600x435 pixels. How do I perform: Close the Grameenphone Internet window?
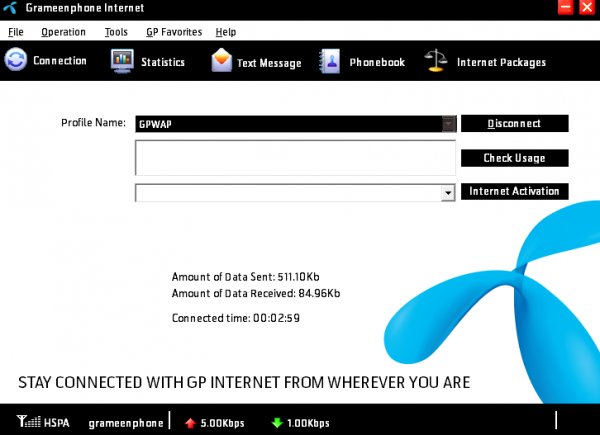(x=587, y=7)
